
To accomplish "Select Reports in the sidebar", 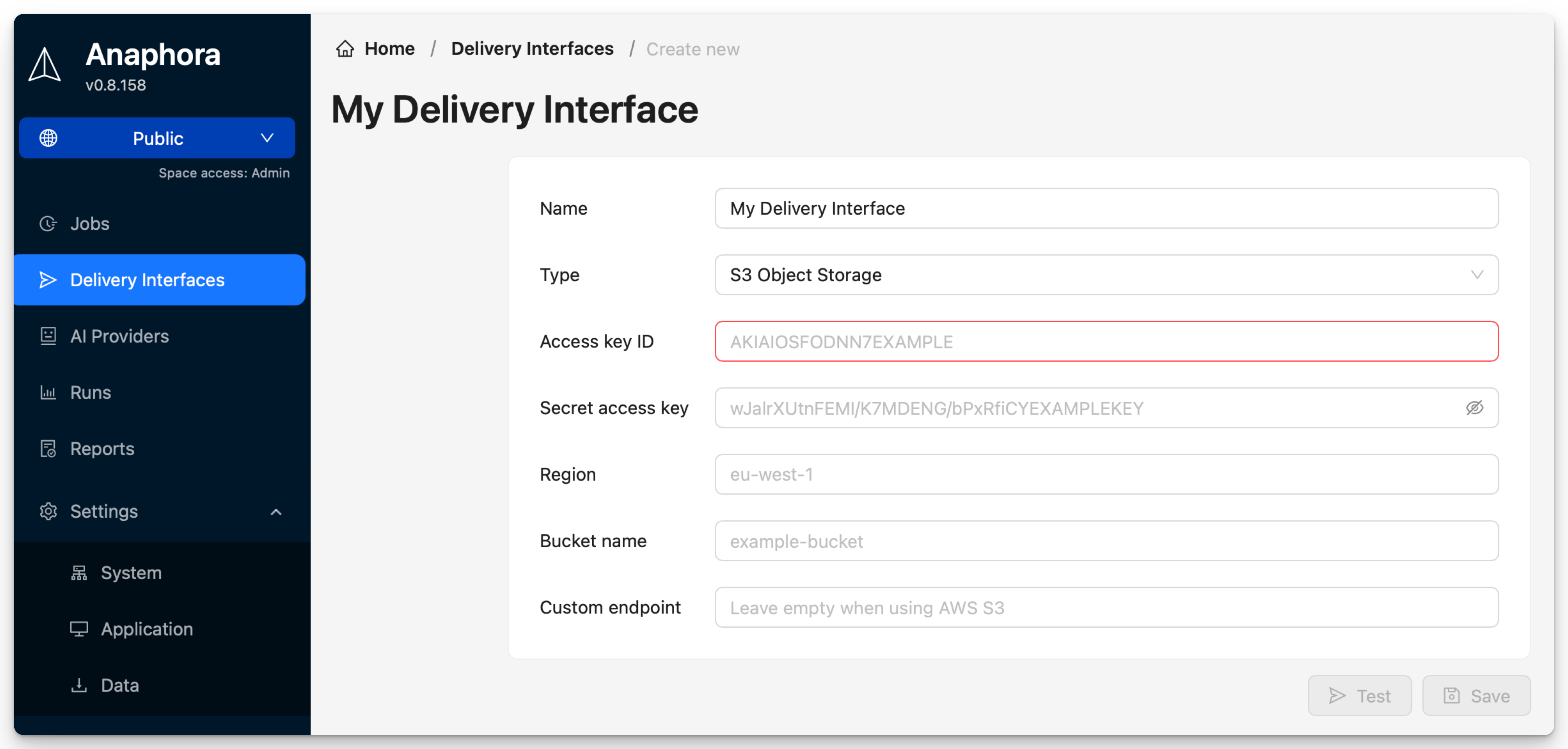I will coord(102,448).
